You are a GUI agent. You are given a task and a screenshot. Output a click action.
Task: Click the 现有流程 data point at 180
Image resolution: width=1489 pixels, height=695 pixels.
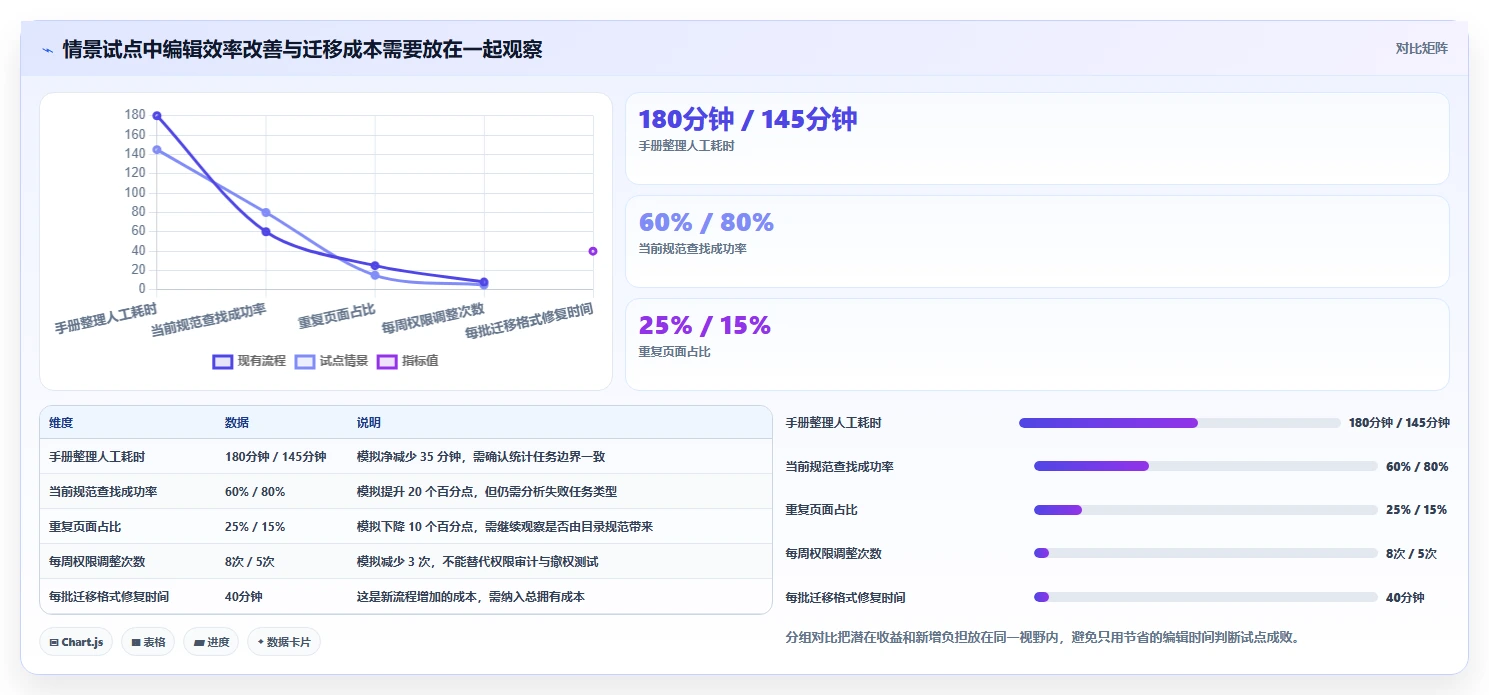[157, 116]
